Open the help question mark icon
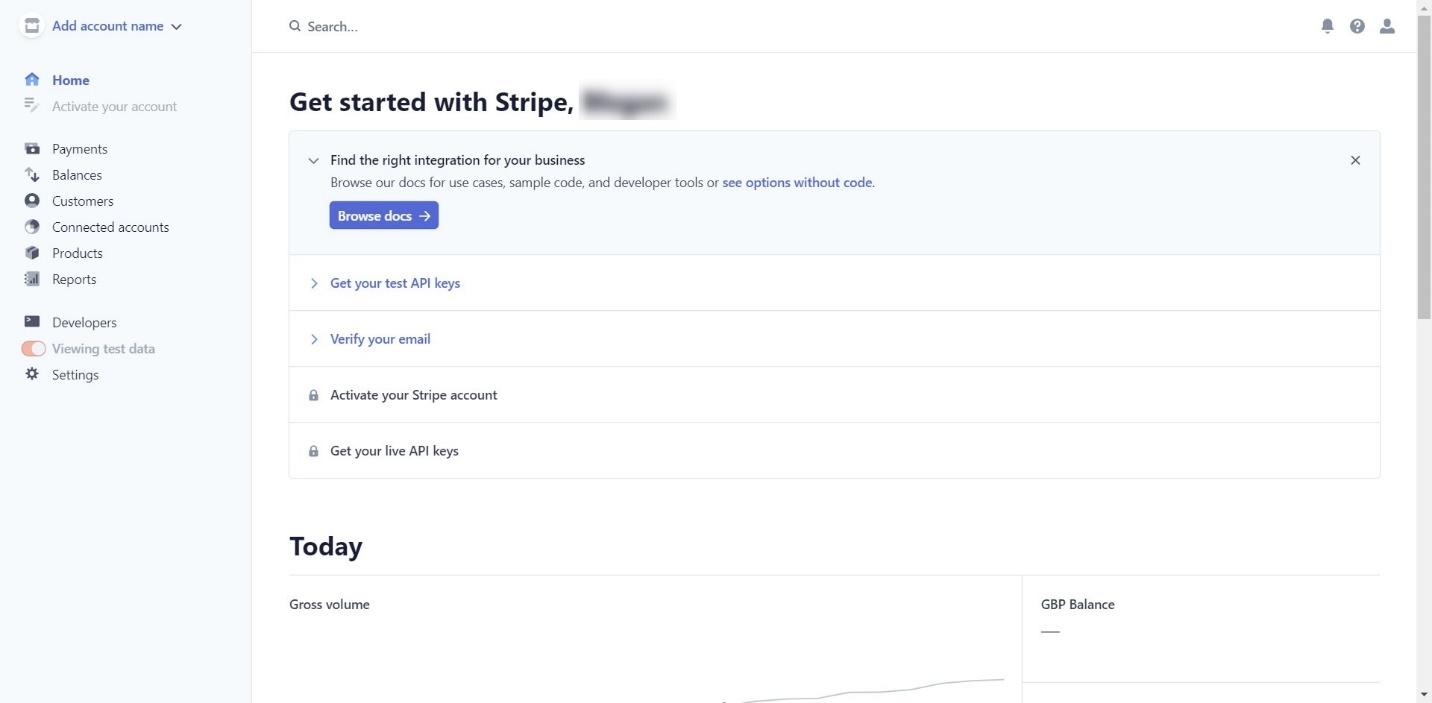Viewport: 1432px width, 703px height. click(x=1357, y=26)
